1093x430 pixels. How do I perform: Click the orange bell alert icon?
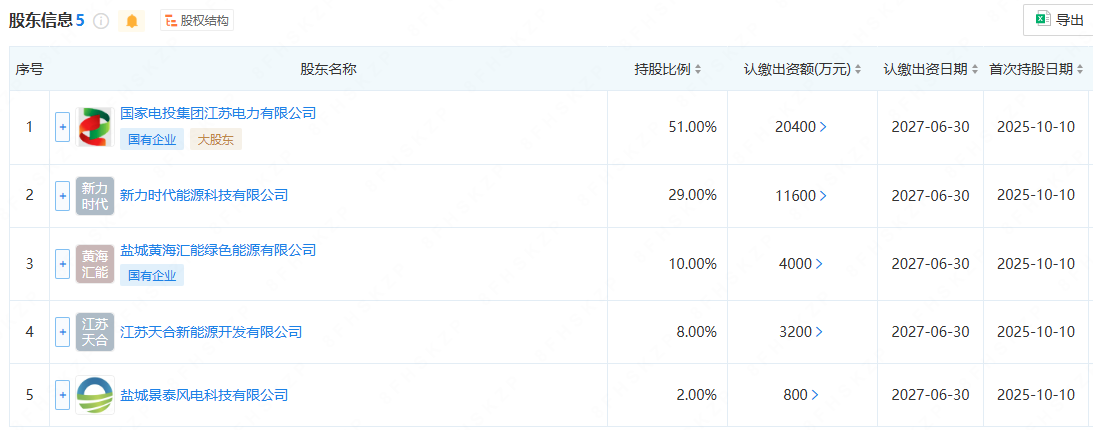tap(132, 21)
